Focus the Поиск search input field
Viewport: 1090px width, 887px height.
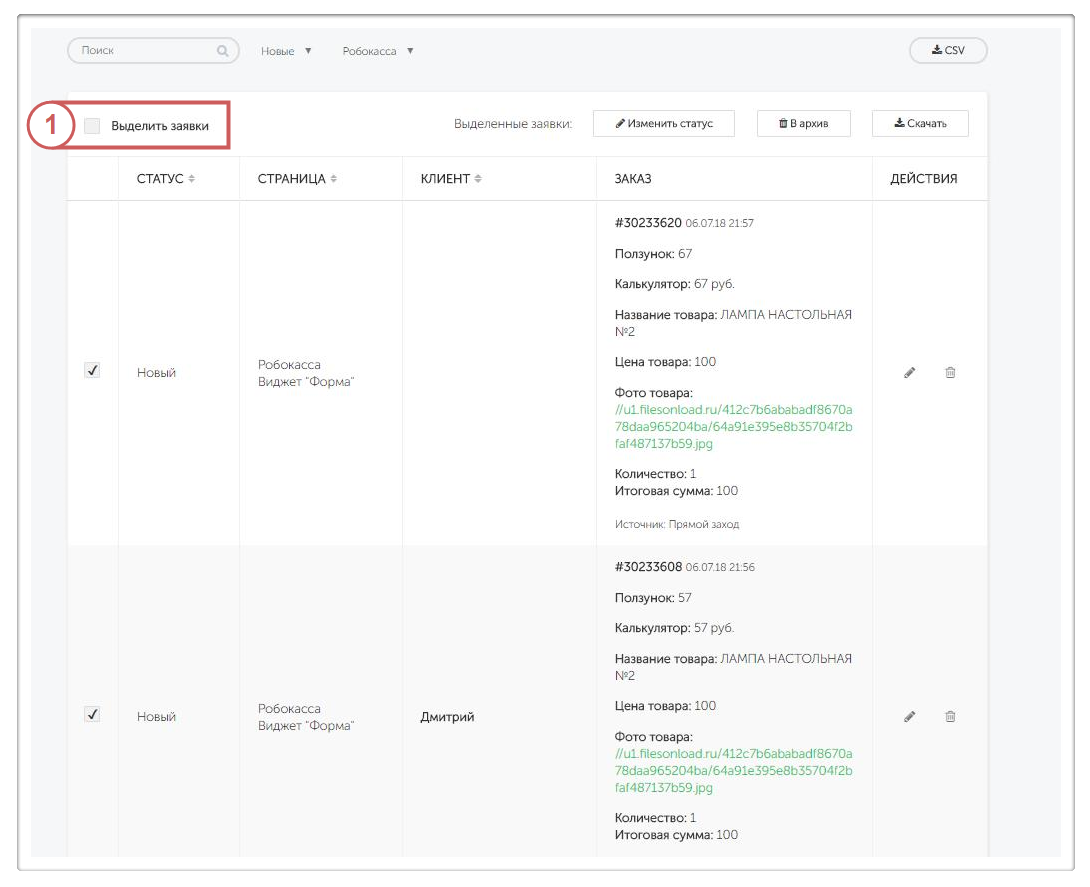click(145, 51)
